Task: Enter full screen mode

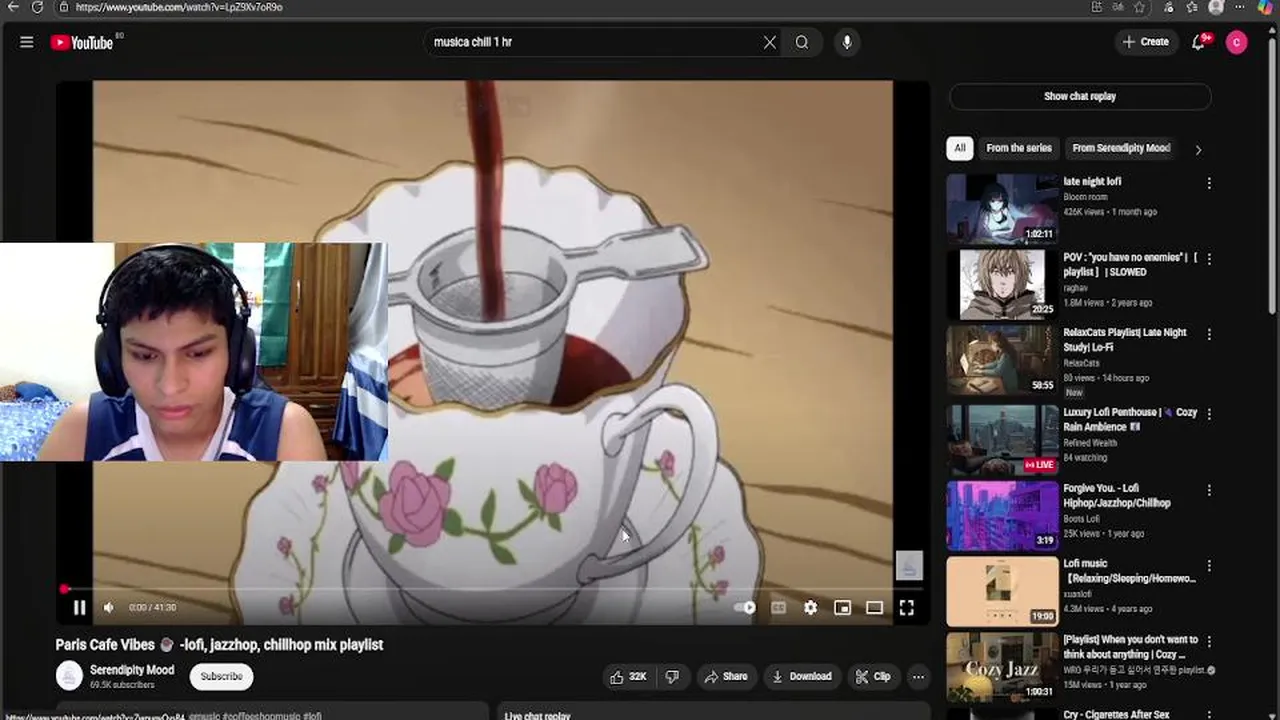Action: click(x=906, y=607)
